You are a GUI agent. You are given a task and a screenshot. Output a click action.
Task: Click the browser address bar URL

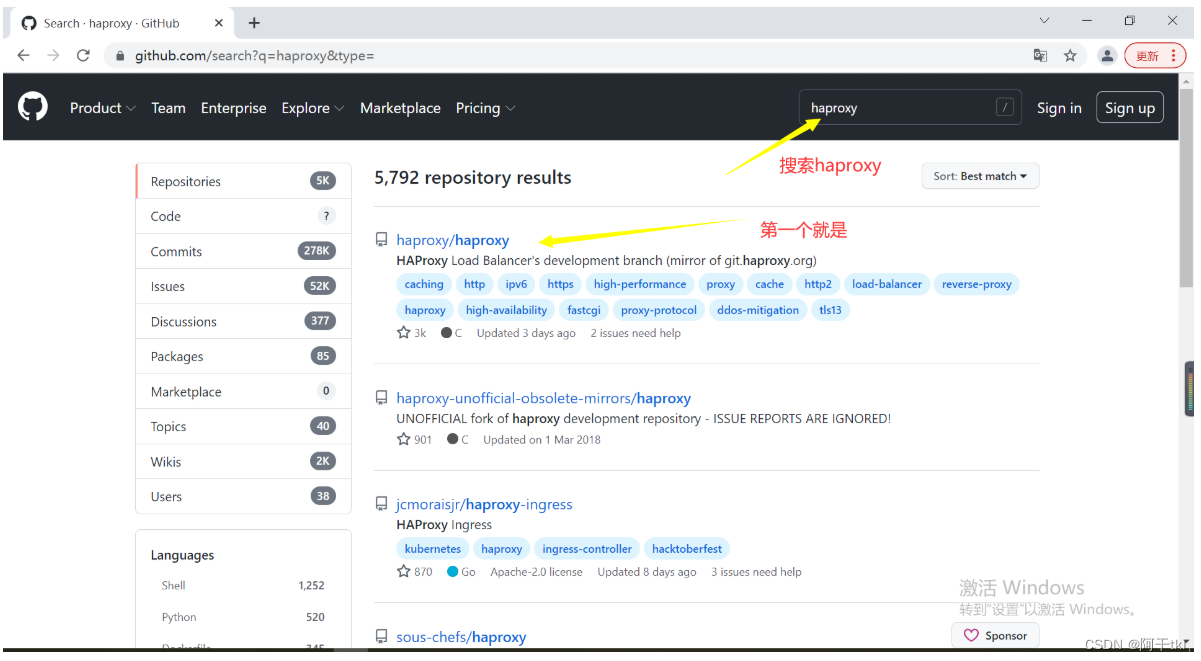tap(255, 56)
